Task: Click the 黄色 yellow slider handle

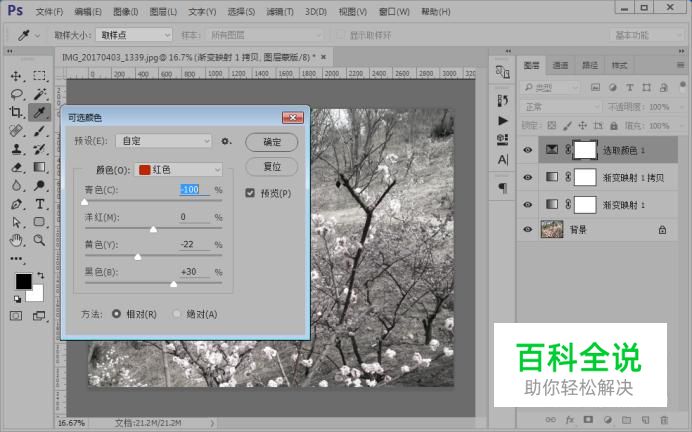Action: pos(137,257)
